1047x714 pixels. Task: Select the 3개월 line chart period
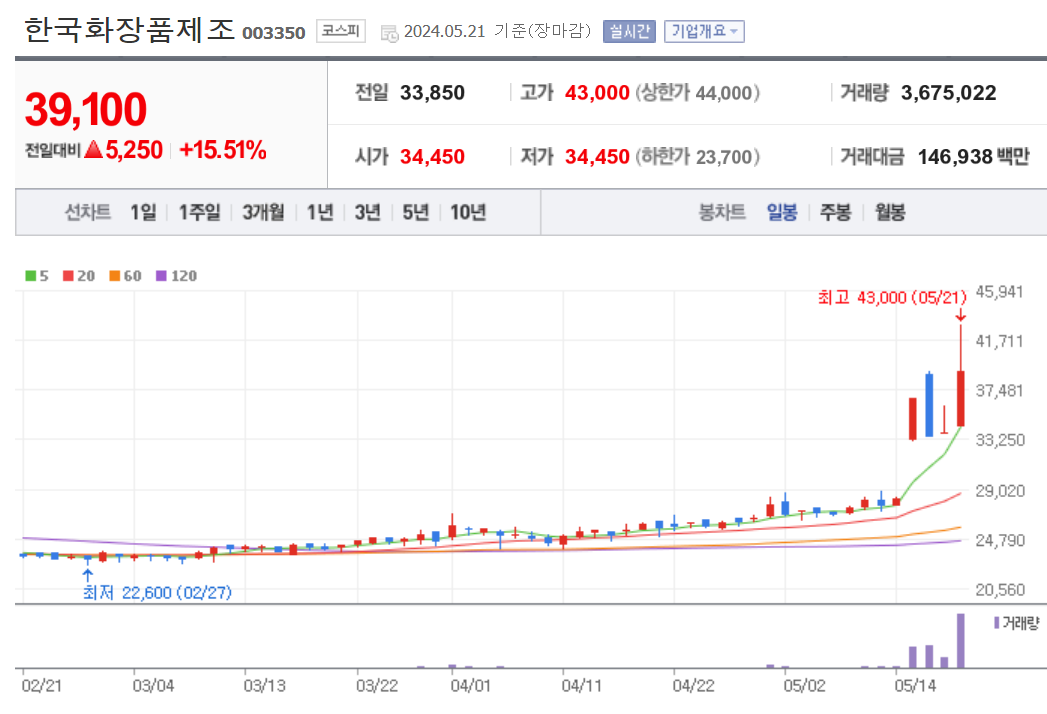click(263, 212)
